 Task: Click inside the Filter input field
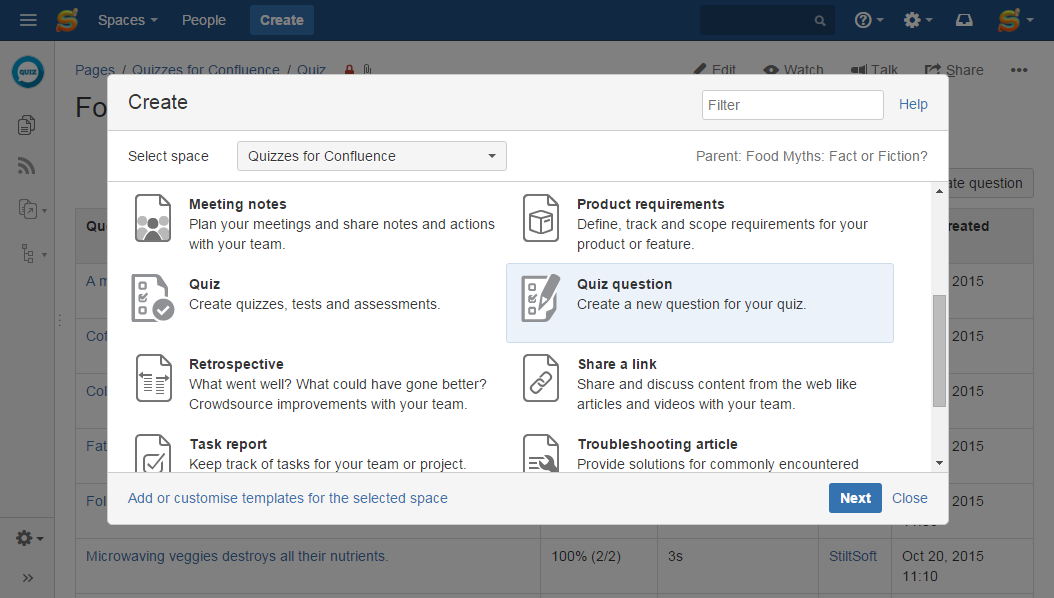(792, 104)
